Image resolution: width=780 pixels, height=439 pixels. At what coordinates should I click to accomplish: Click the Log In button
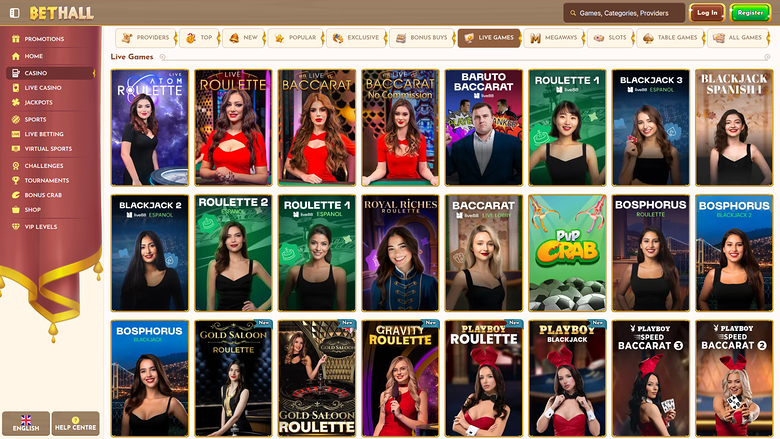click(x=707, y=13)
